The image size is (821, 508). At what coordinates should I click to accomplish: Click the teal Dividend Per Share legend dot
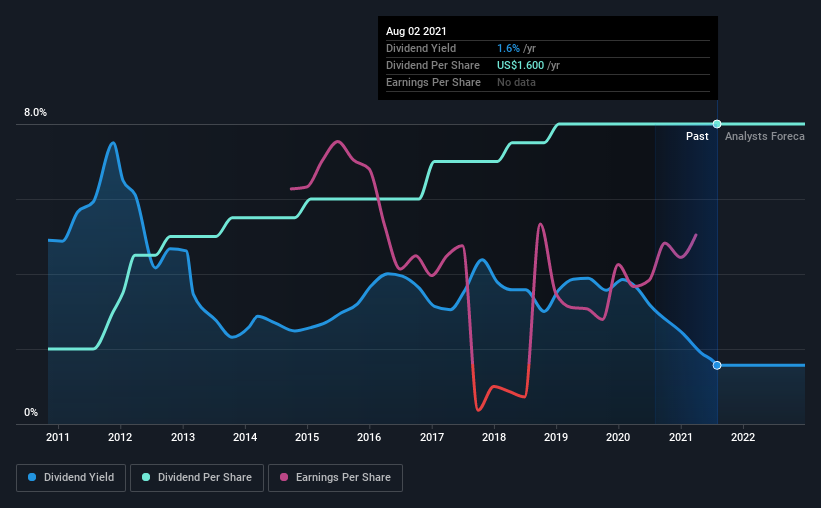point(146,477)
